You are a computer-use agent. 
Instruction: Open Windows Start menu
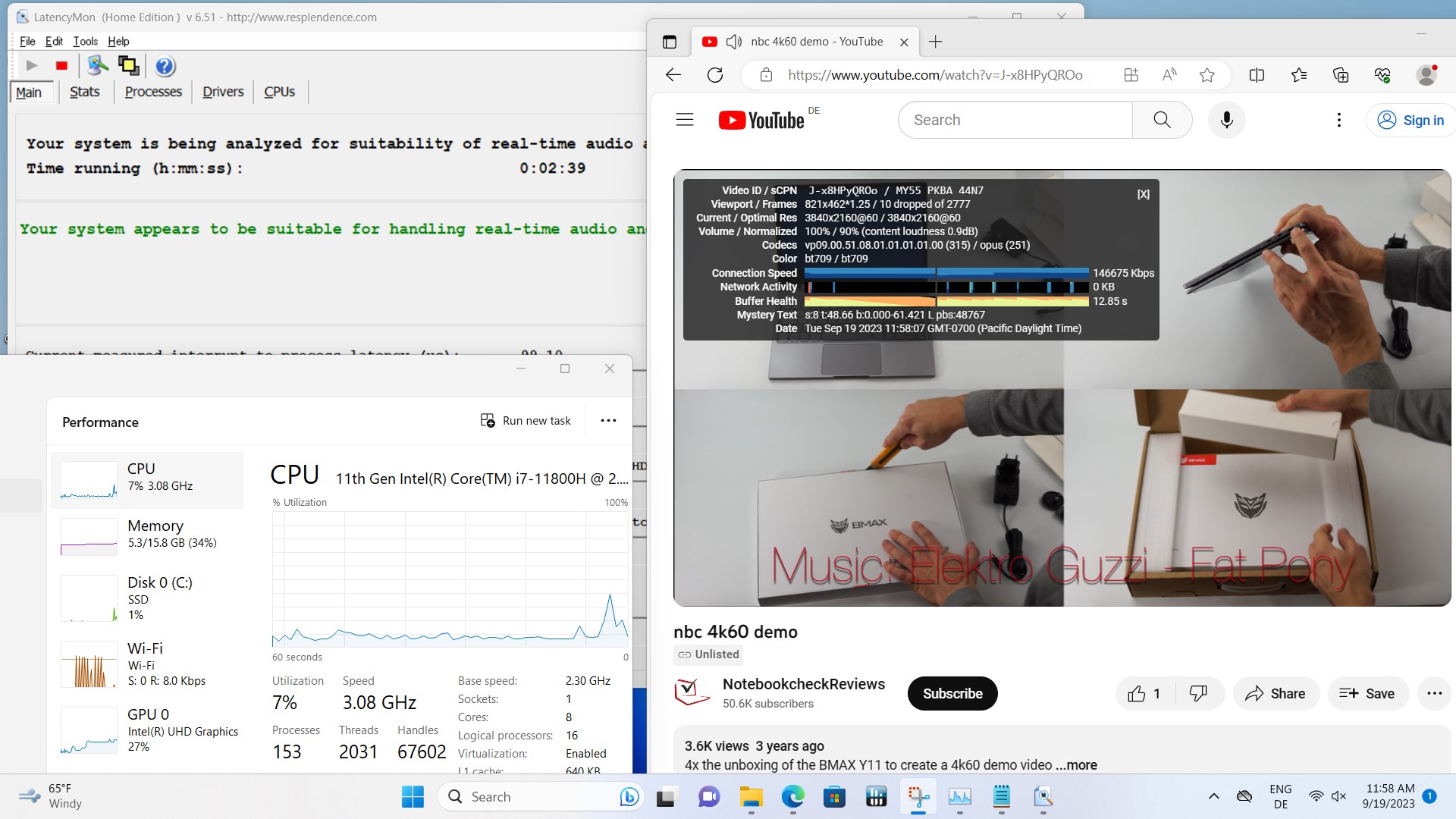pyautogui.click(x=413, y=797)
